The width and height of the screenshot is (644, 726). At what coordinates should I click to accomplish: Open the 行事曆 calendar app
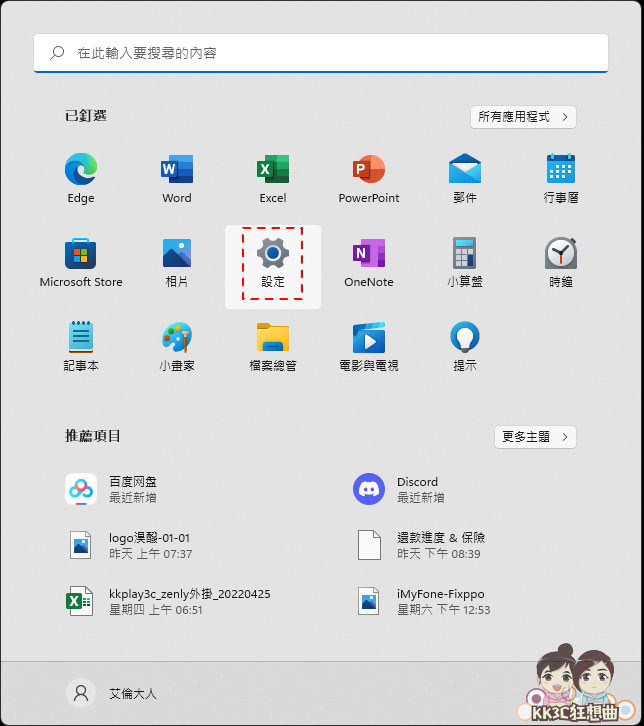coord(561,170)
